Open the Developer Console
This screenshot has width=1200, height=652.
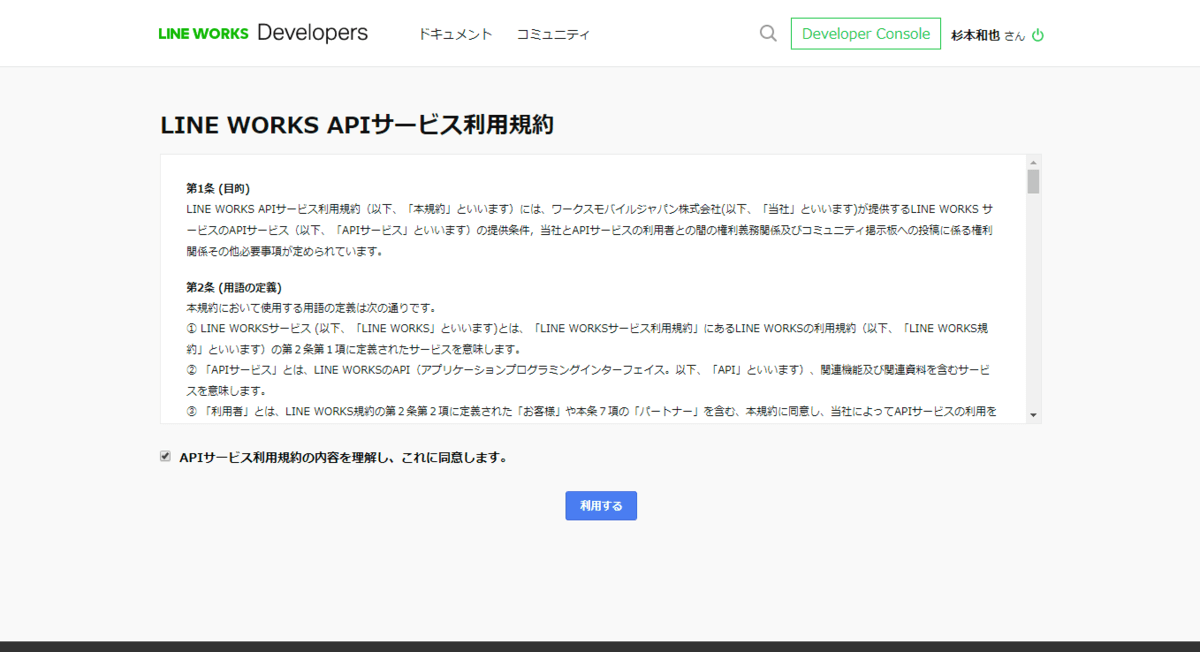point(866,33)
